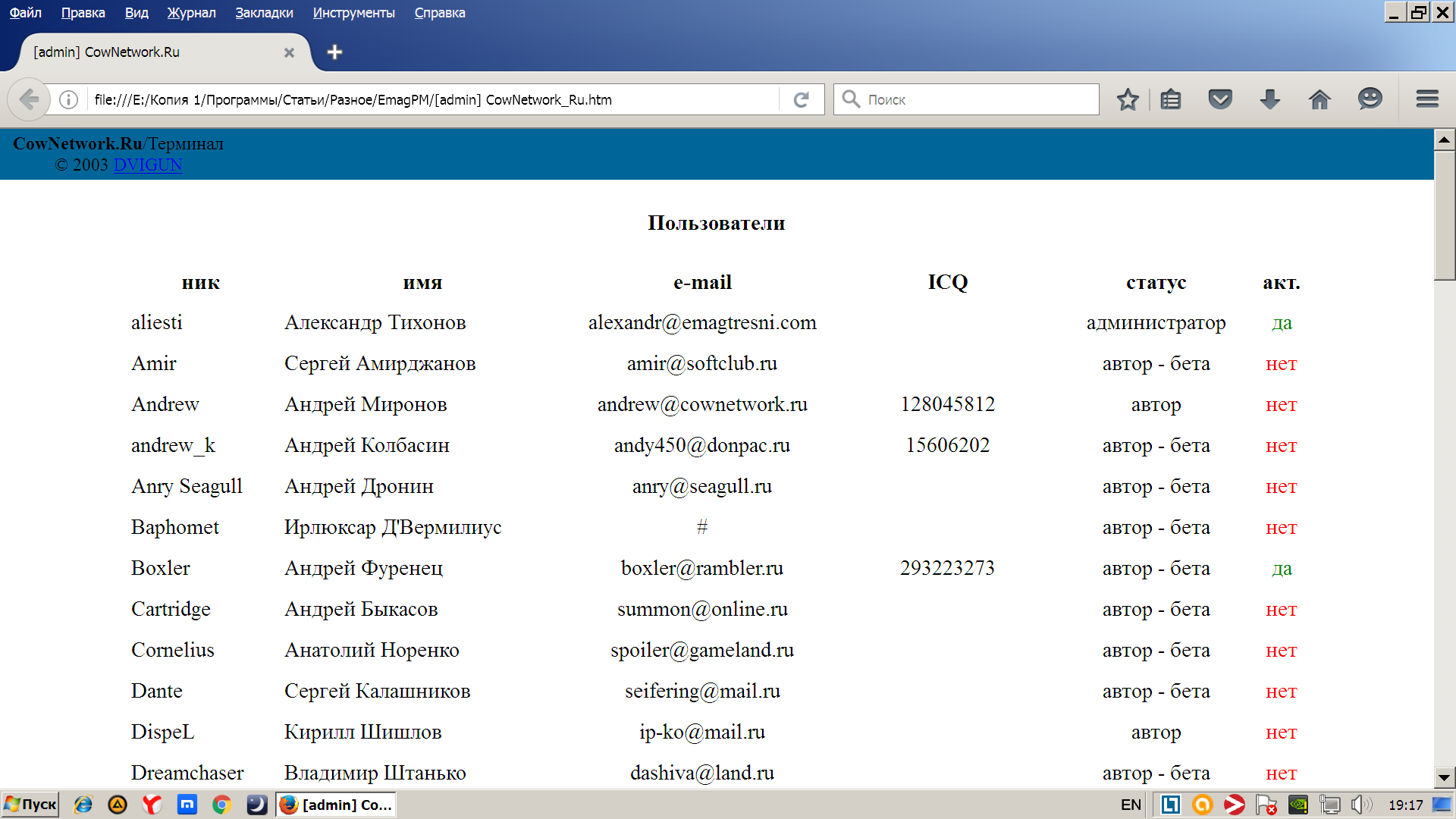This screenshot has height=819, width=1456.
Task: Click the smiley chat icon
Action: 1370,99
